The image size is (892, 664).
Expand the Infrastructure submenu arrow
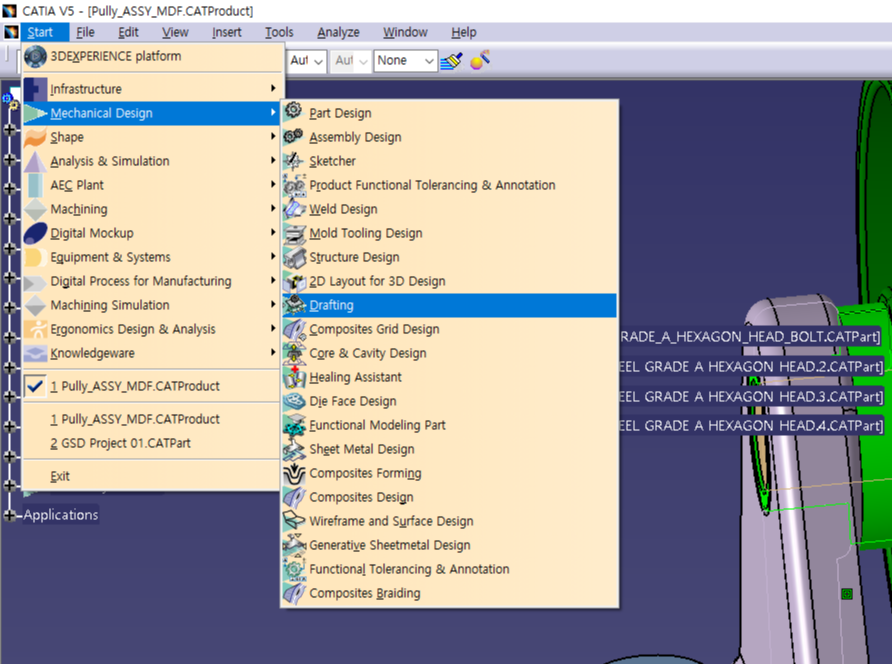273,88
